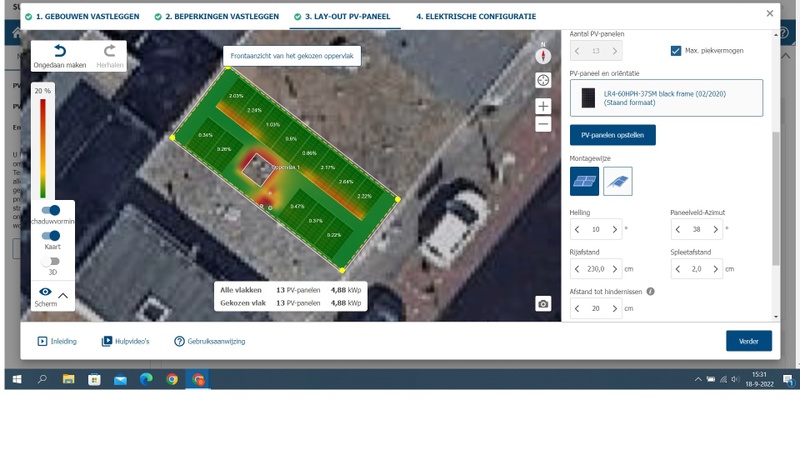Decrease Rijafstand value

pyautogui.click(x=577, y=269)
